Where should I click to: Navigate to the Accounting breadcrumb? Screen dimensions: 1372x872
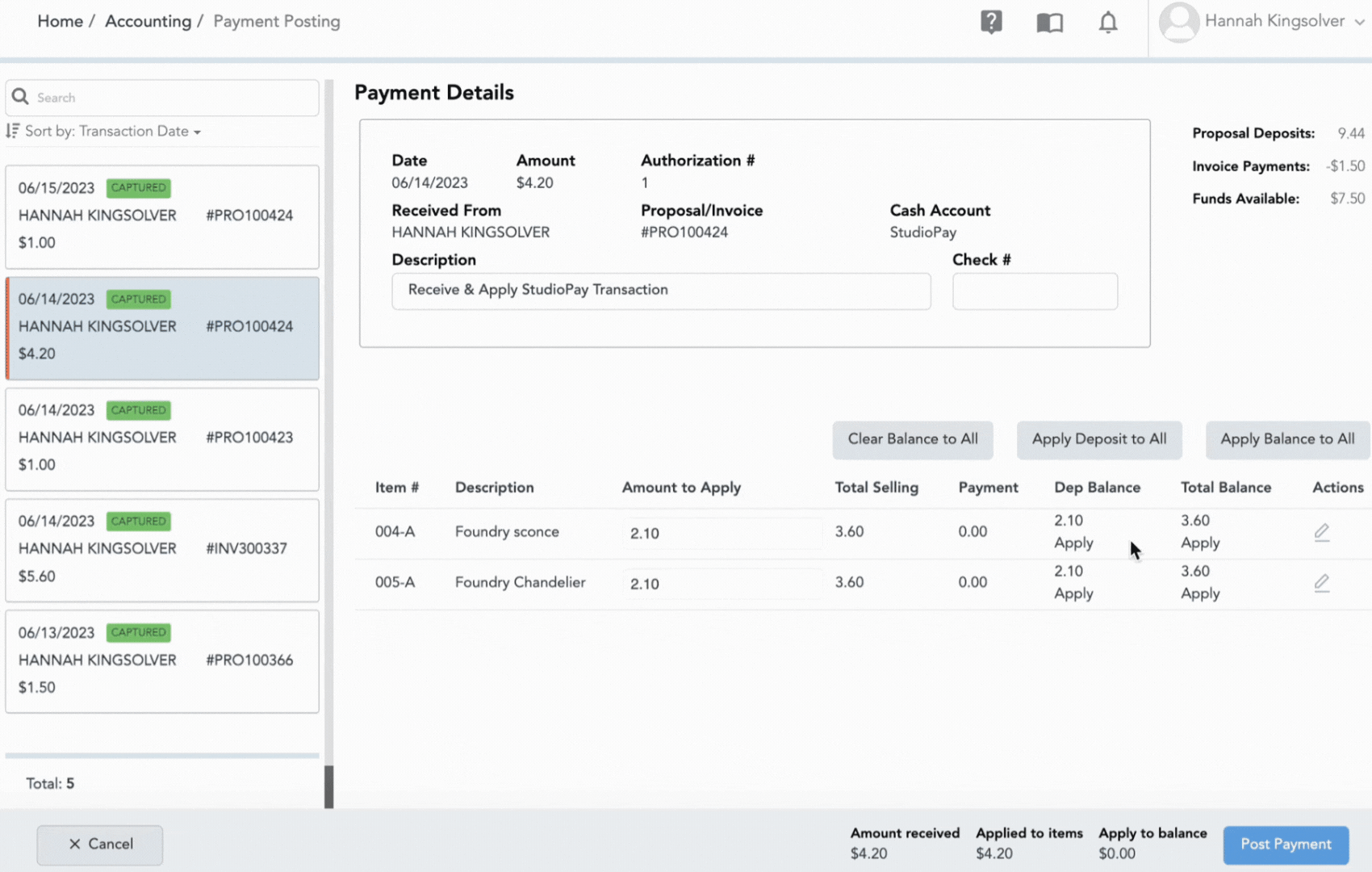tap(148, 22)
